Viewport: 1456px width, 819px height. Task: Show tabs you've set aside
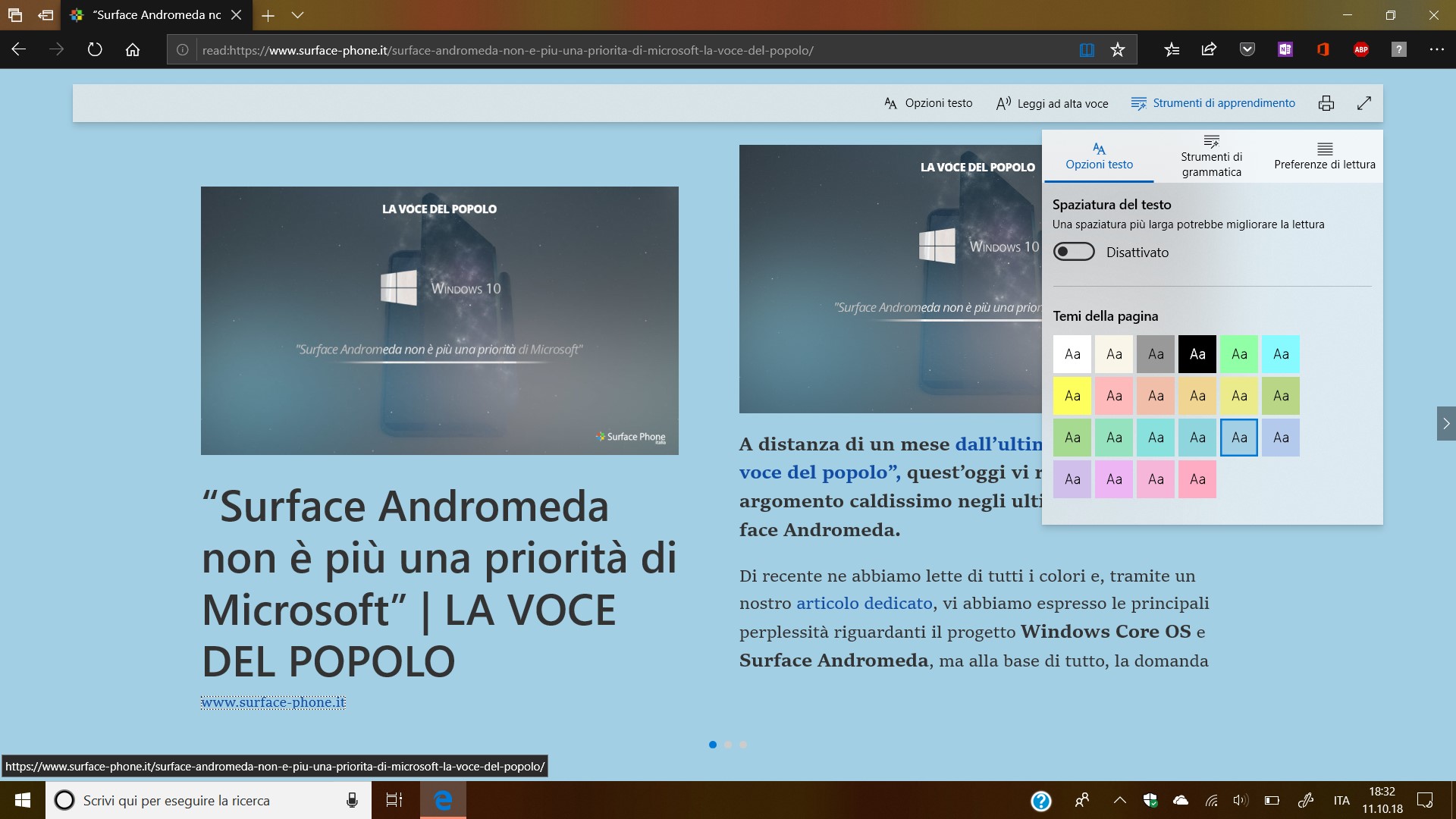click(15, 15)
